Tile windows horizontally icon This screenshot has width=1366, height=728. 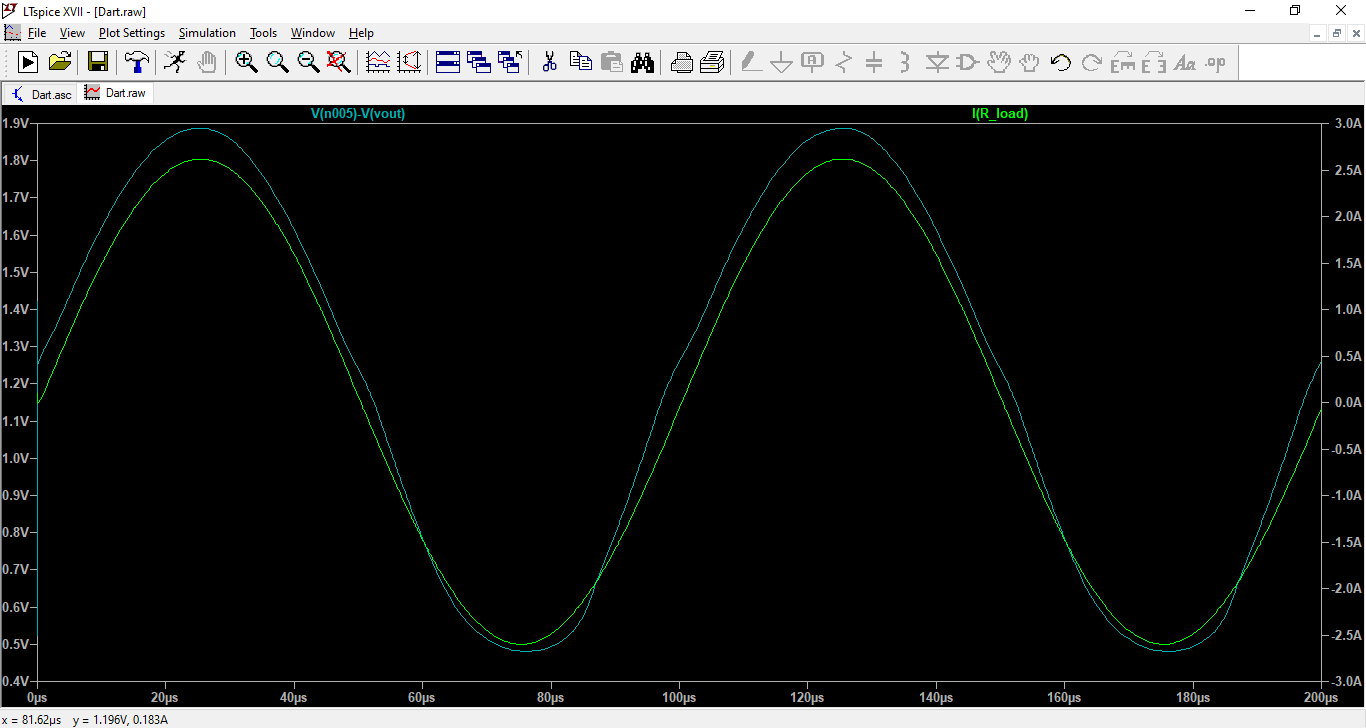point(448,62)
